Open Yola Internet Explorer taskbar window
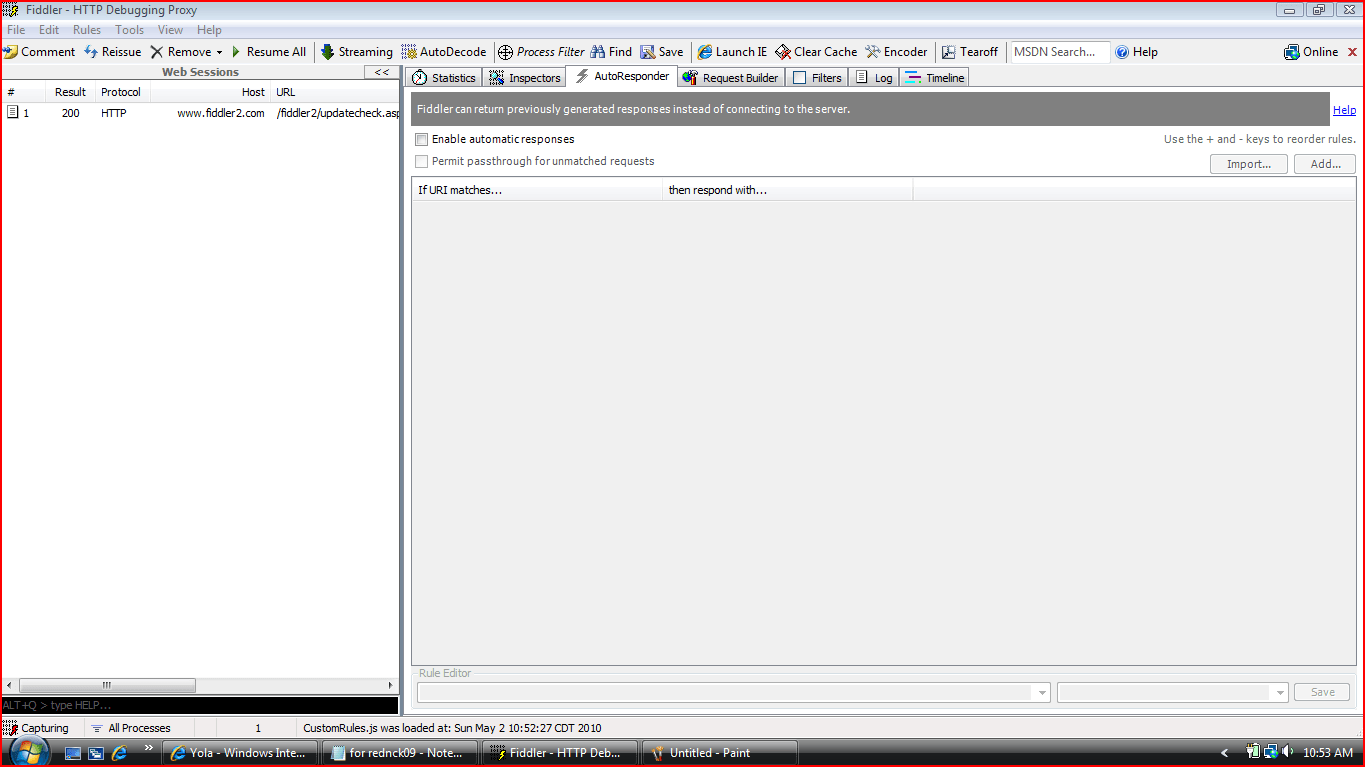This screenshot has height=767, width=1365. pyautogui.click(x=241, y=753)
